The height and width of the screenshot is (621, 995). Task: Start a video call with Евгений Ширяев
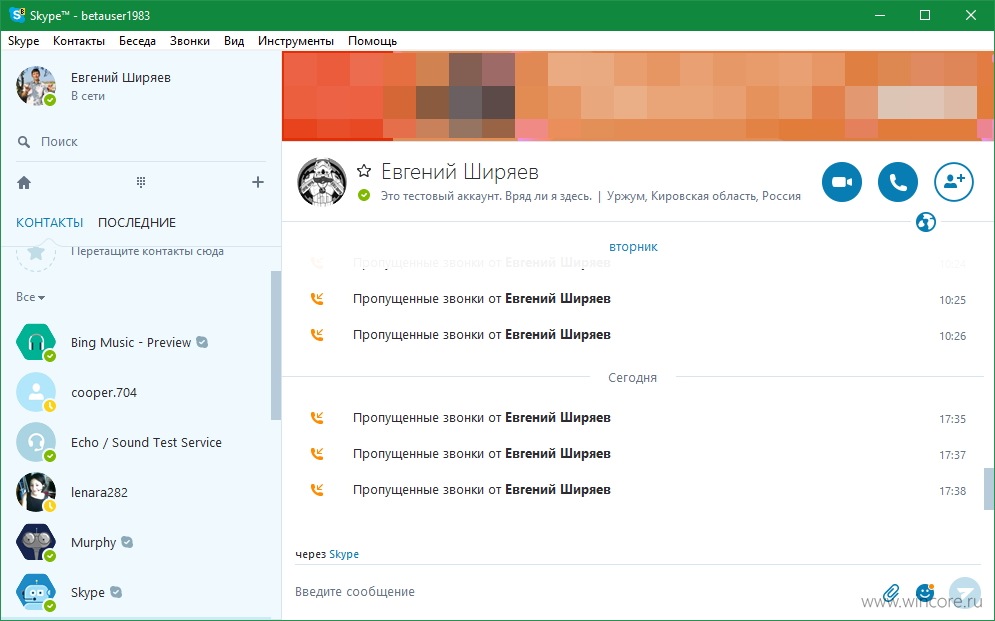tap(841, 182)
